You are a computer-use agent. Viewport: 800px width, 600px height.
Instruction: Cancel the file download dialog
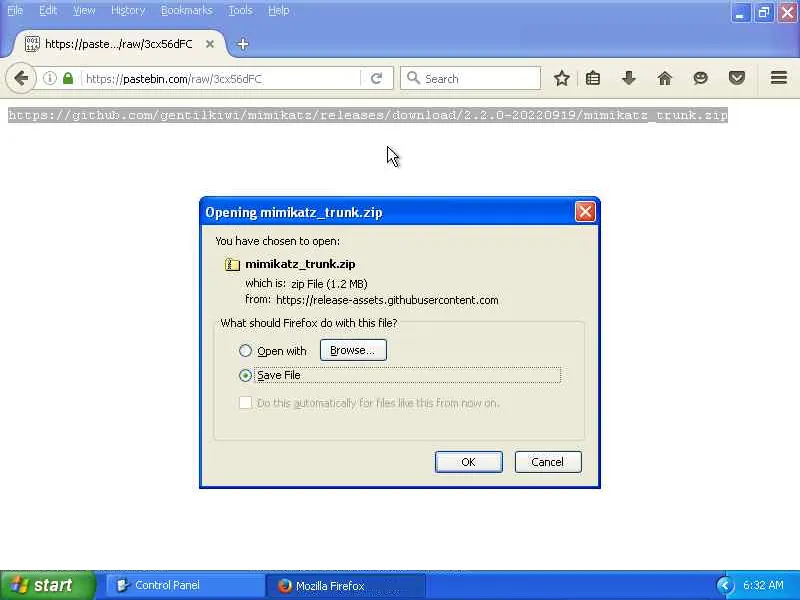click(x=547, y=462)
